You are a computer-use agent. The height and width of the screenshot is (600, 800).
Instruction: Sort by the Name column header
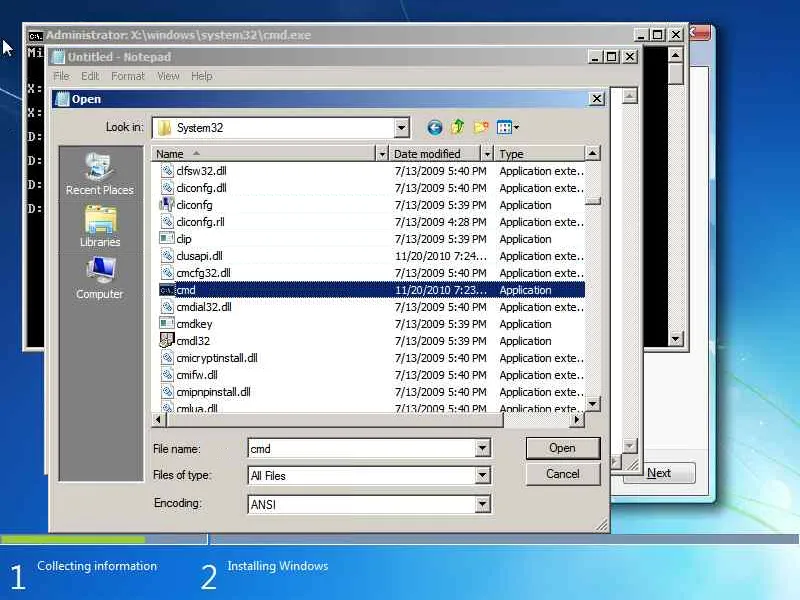(x=263, y=154)
